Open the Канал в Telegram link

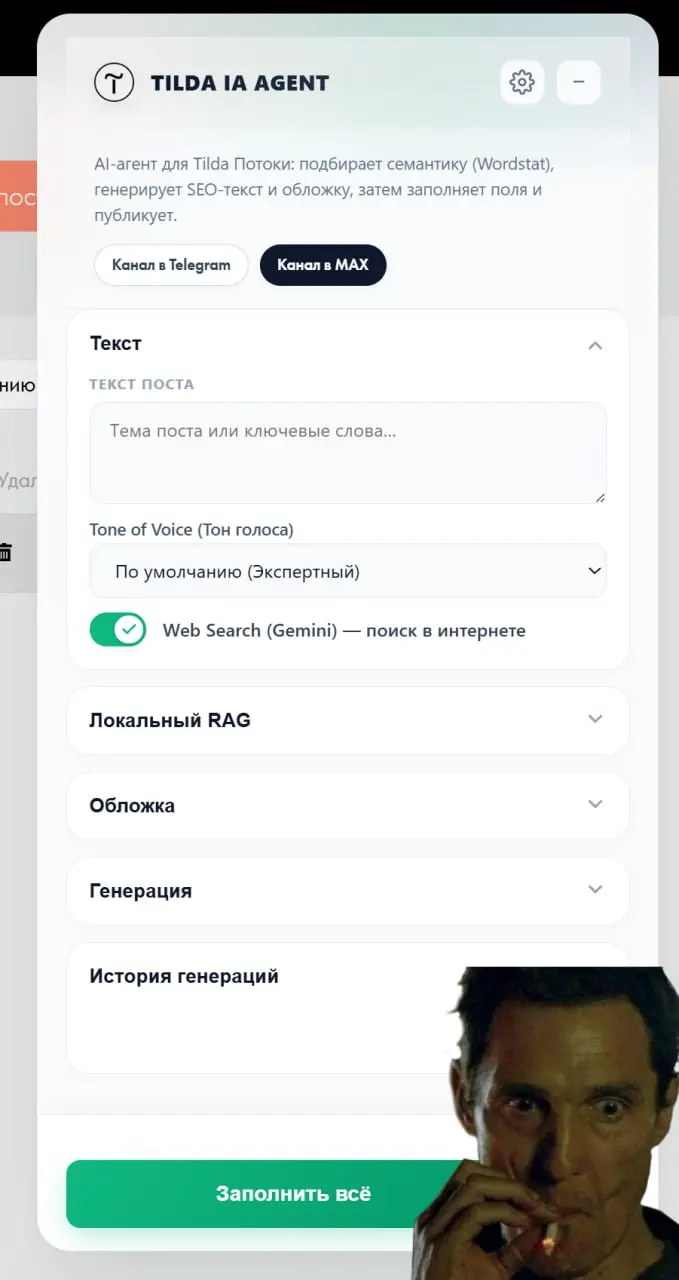tap(170, 265)
